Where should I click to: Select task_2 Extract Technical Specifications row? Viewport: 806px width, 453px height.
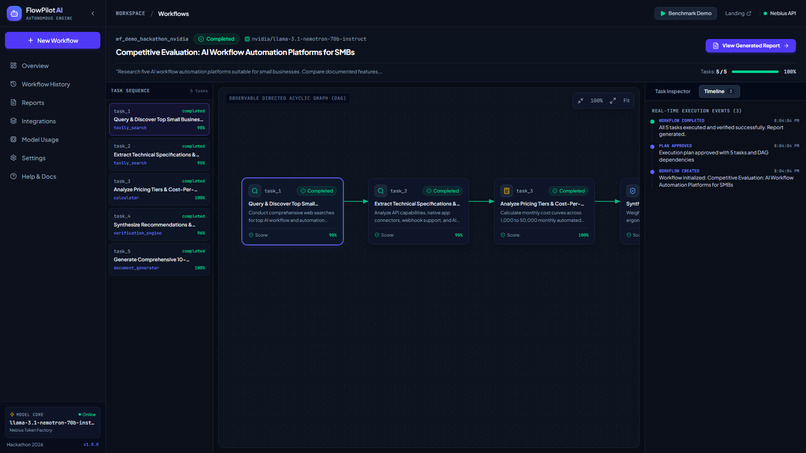(159, 154)
